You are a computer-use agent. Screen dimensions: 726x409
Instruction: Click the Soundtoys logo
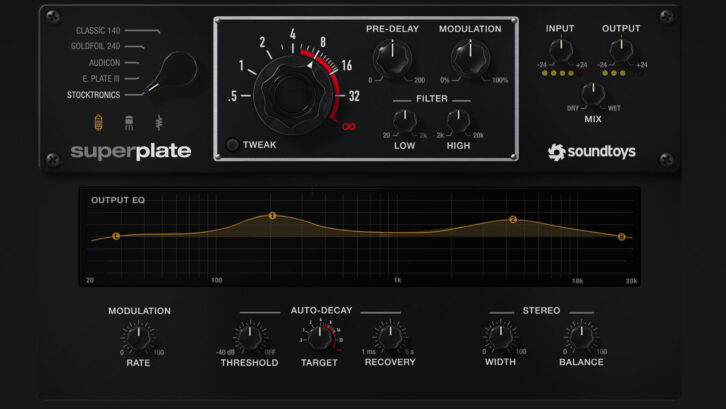click(591, 152)
